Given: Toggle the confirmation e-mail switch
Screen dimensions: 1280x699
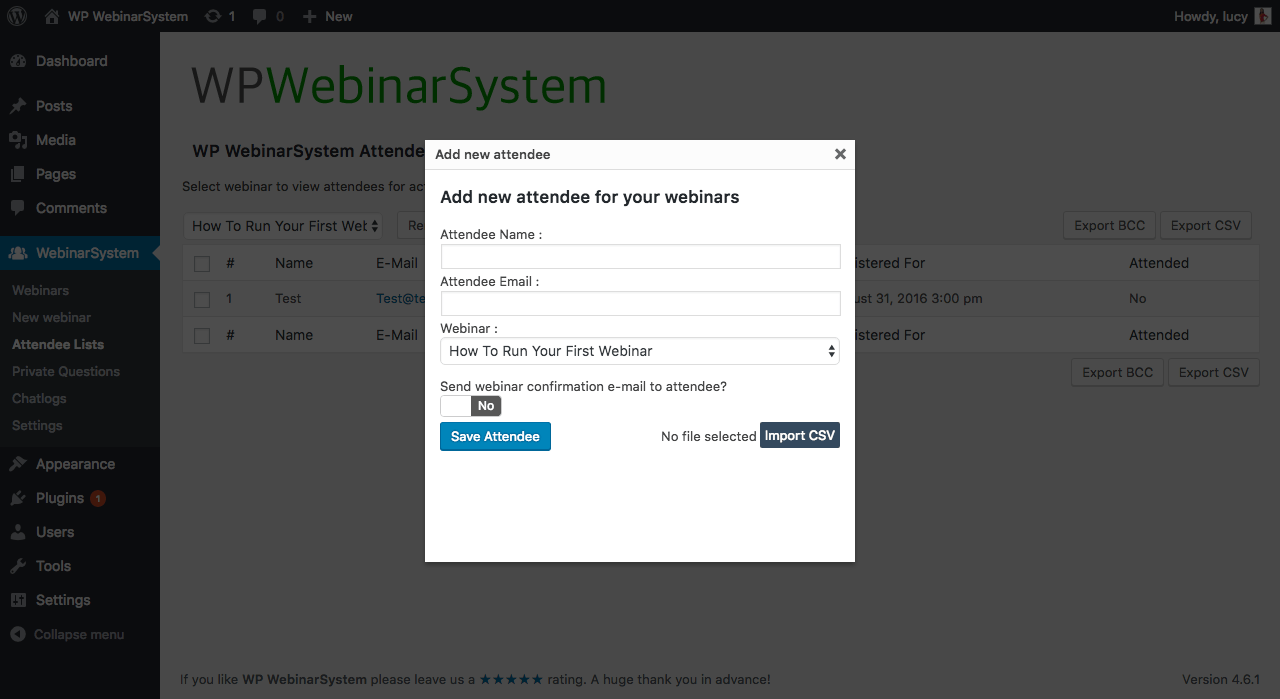Looking at the screenshot, I should pos(470,406).
